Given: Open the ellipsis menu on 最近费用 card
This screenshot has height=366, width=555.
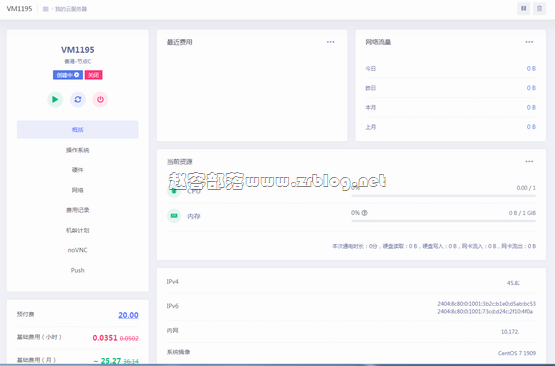Looking at the screenshot, I should pyautogui.click(x=331, y=42).
